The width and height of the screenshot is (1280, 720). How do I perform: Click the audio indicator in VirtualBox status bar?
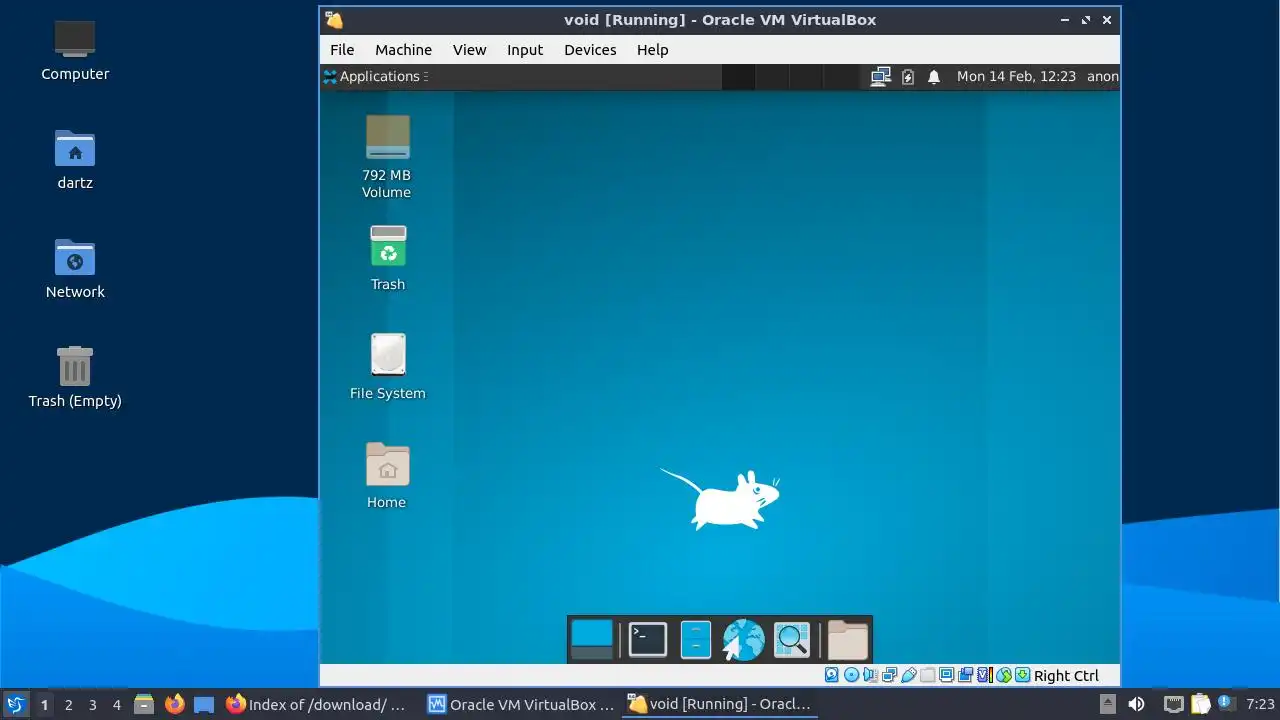click(870, 675)
